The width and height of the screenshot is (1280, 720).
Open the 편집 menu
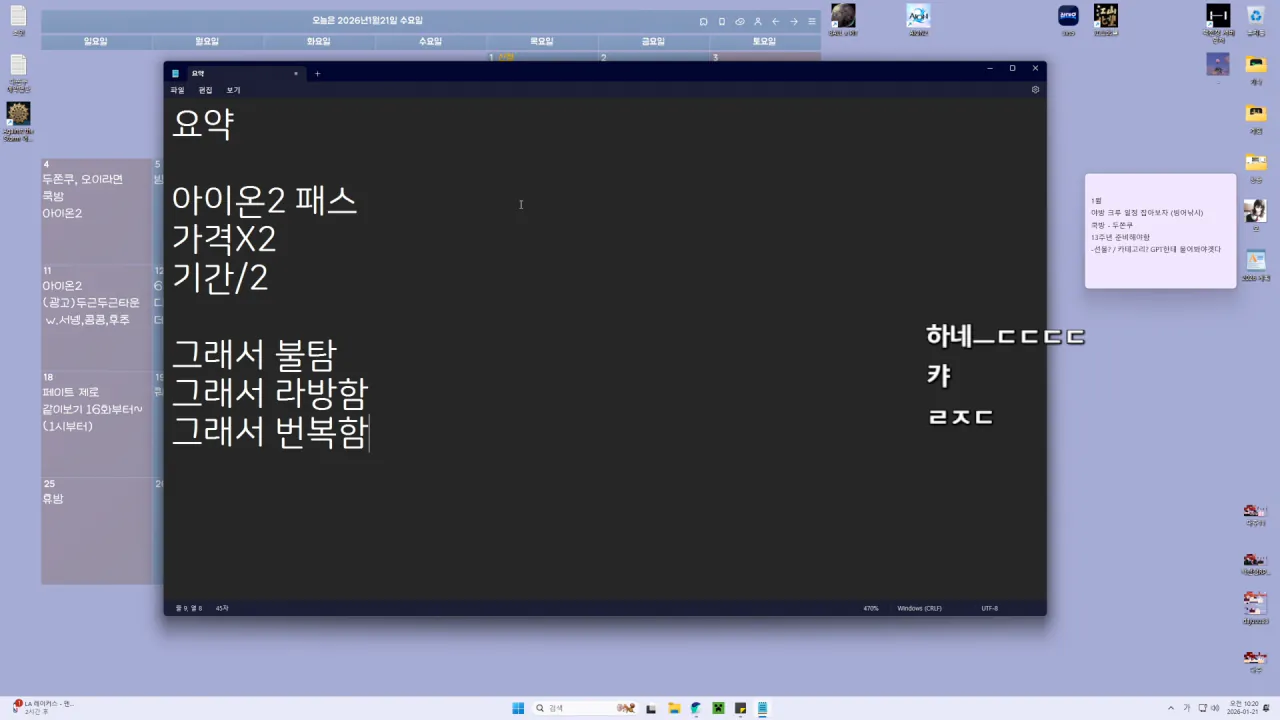(205, 90)
